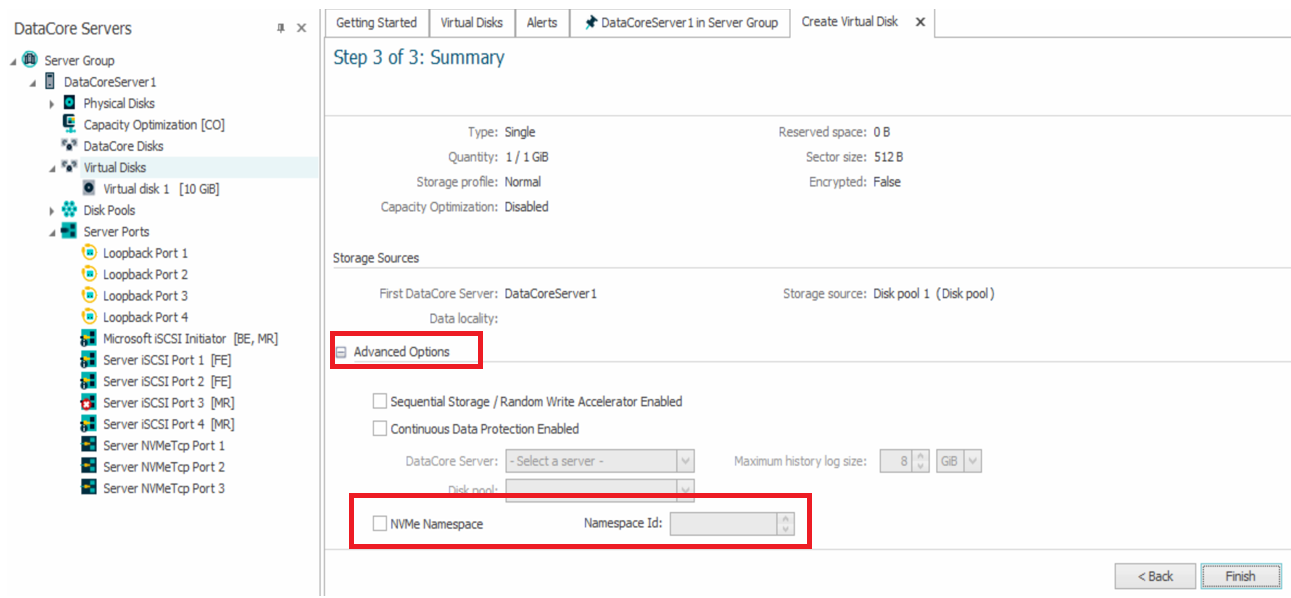Tick Continuous Data Protection Enabled checkbox
The width and height of the screenshot is (1291, 598).
tap(380, 429)
